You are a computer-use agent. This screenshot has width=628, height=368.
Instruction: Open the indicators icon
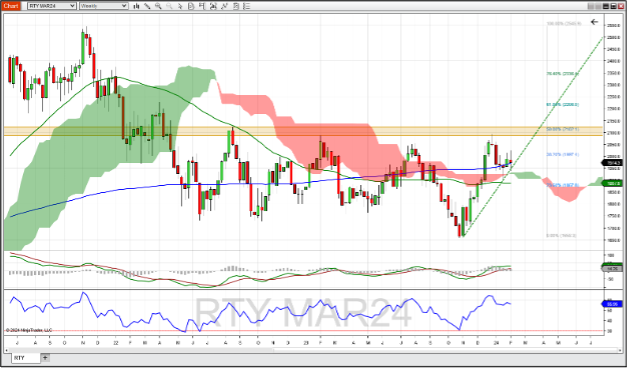(x=224, y=6)
